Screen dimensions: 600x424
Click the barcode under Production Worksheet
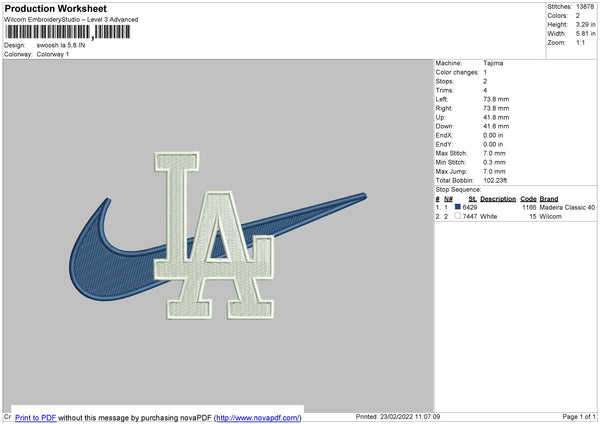point(67,32)
